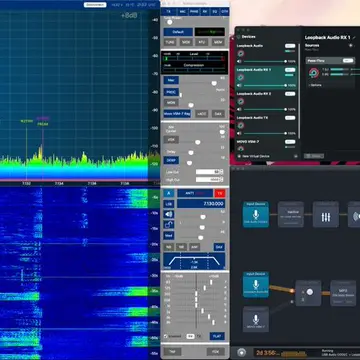
Task: Toggle the Loopback Audio TX switch
Action: 290,118
